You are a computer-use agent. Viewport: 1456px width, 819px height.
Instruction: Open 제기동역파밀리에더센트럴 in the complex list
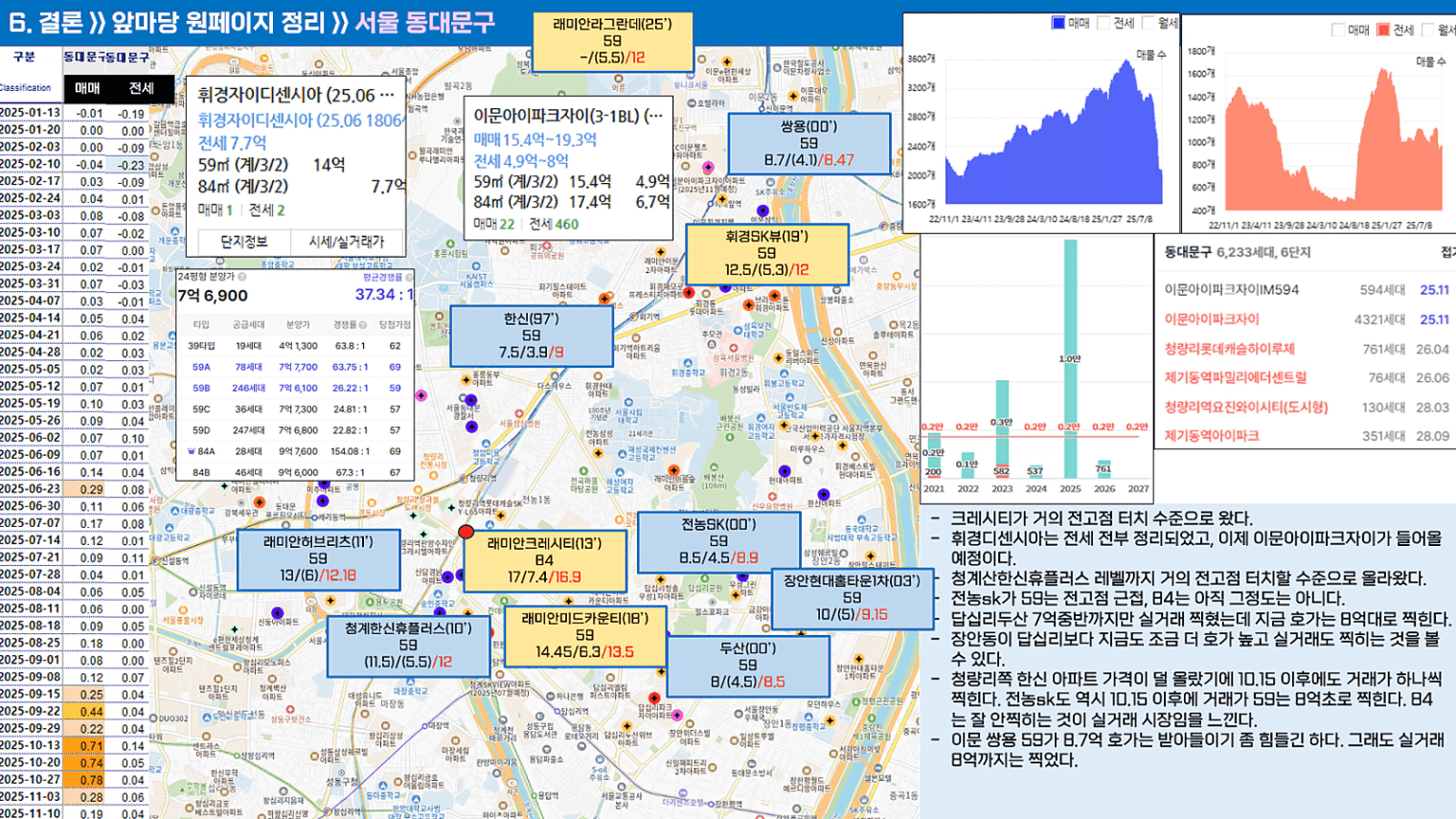[1307, 377]
